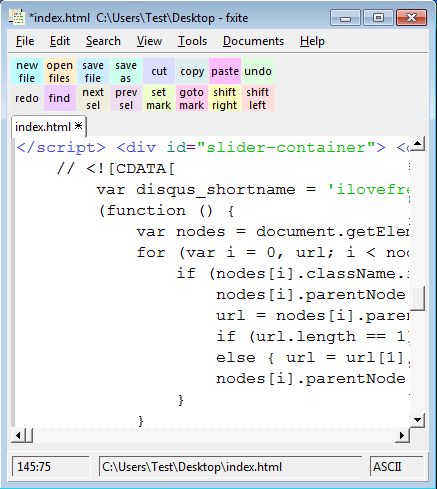Click the undo toolbar button

pyautogui.click(x=258, y=71)
